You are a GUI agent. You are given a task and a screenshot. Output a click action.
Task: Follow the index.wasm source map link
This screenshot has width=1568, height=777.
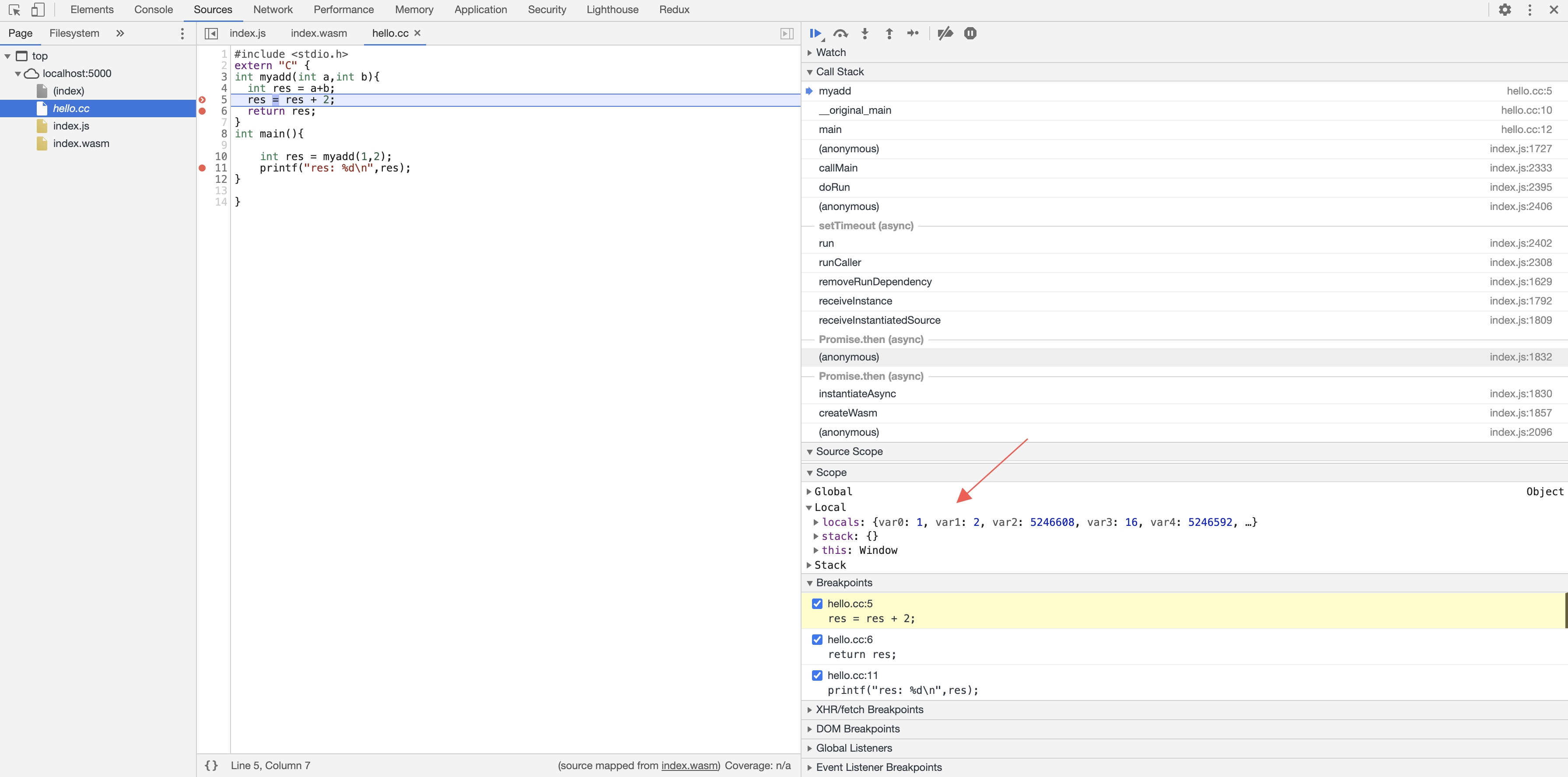point(689,766)
